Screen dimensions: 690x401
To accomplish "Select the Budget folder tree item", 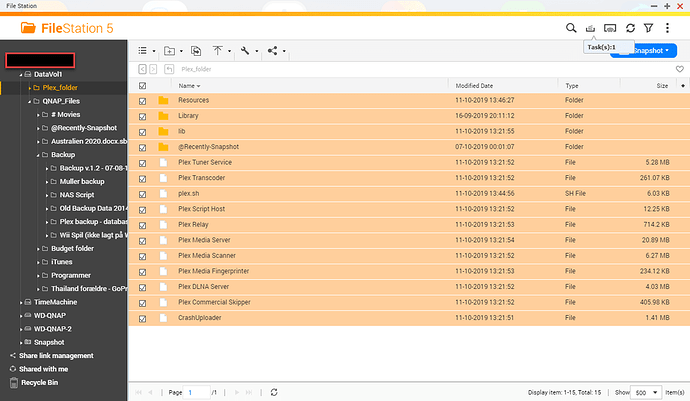I will point(72,249).
